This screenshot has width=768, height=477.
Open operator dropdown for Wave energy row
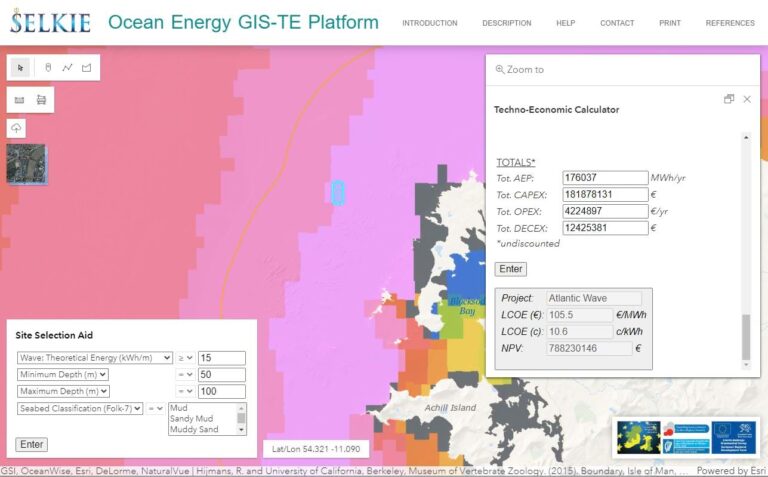[x=185, y=358]
